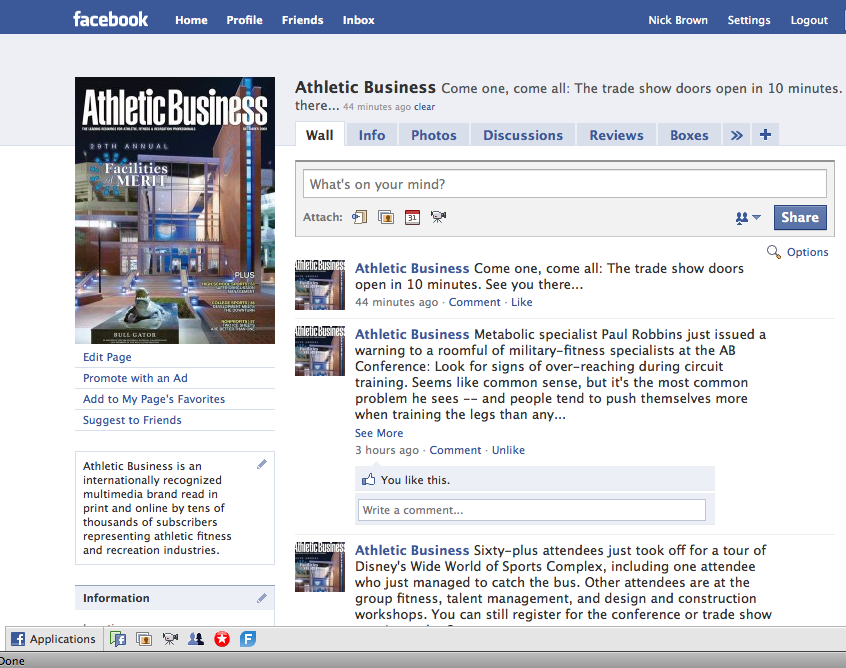Open Nick Brown's profile link
Screen dimensions: 846x668
(678, 20)
